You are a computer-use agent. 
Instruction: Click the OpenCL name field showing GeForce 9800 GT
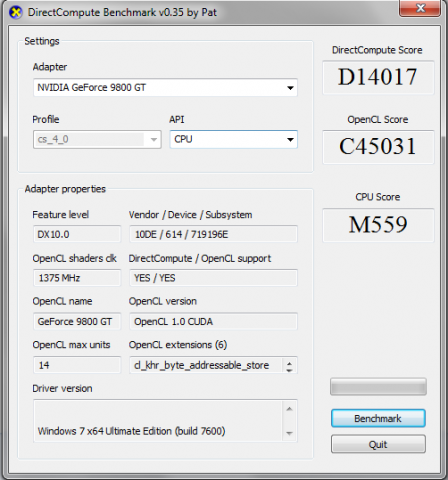77,321
